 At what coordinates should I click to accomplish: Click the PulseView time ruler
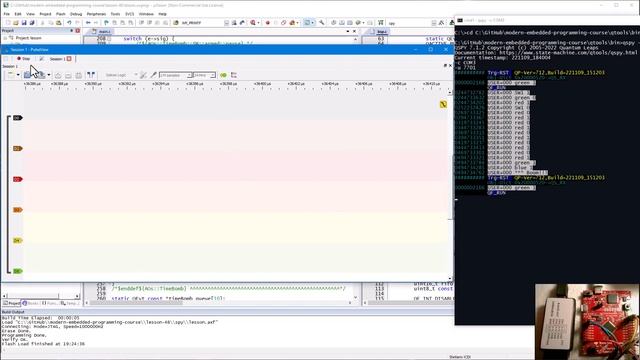point(236,85)
